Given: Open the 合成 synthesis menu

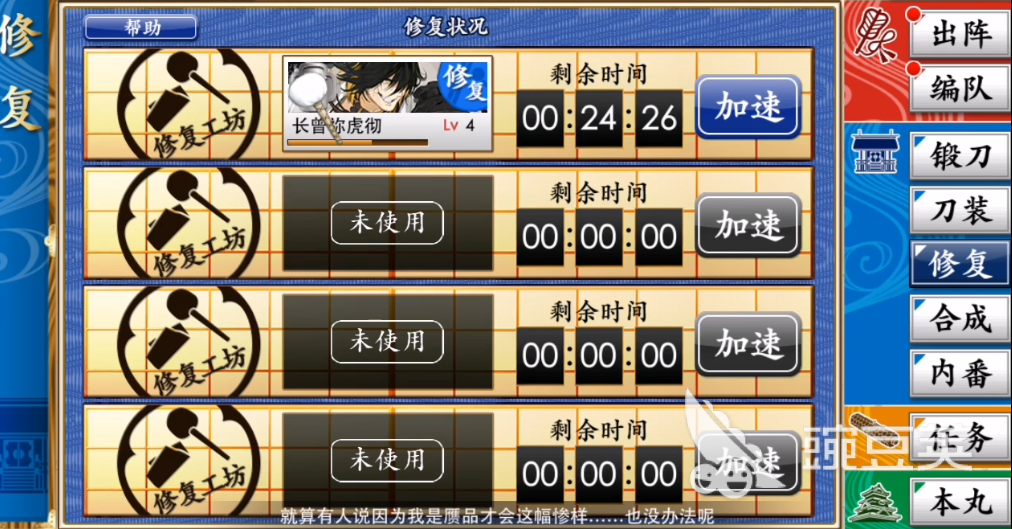Looking at the screenshot, I should (960, 319).
